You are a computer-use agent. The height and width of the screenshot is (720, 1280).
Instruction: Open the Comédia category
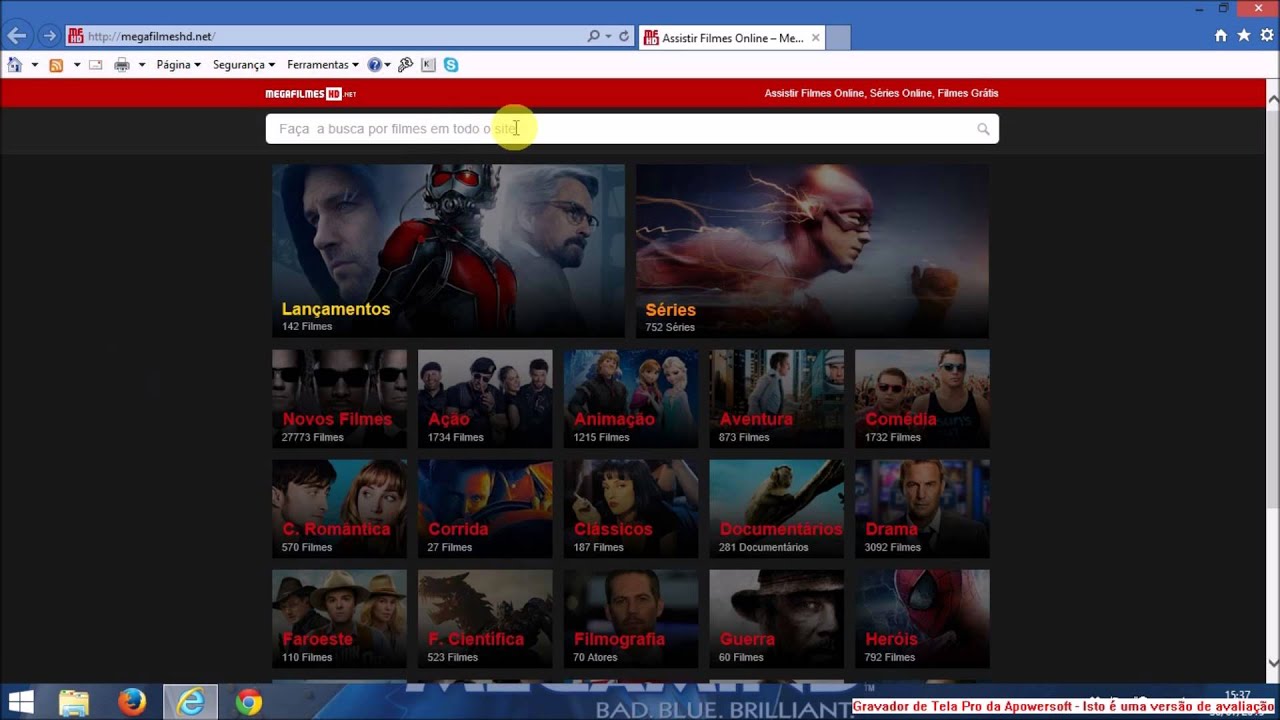[922, 398]
